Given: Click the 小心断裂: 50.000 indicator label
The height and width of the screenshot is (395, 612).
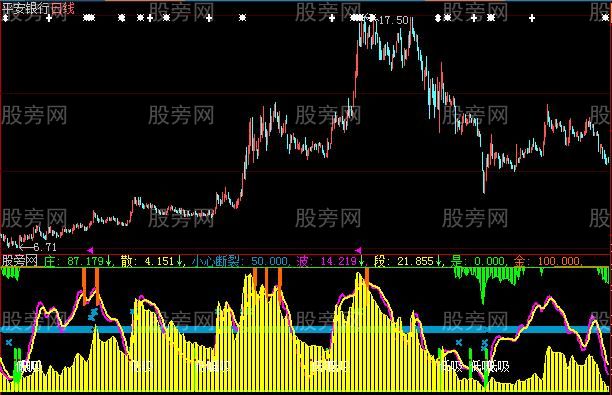Looking at the screenshot, I should coord(240,261).
